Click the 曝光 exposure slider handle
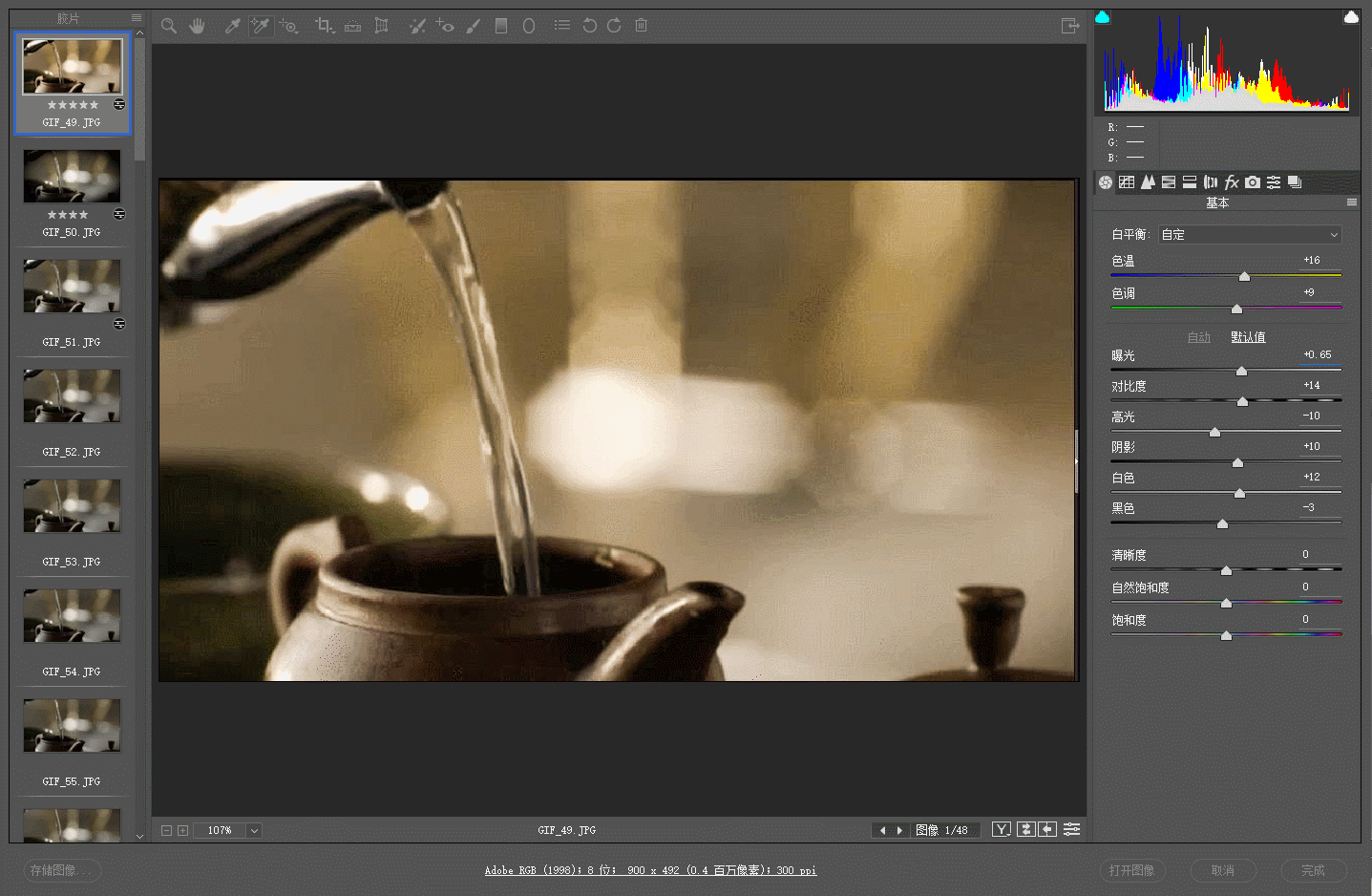Image resolution: width=1372 pixels, height=896 pixels. [x=1241, y=371]
